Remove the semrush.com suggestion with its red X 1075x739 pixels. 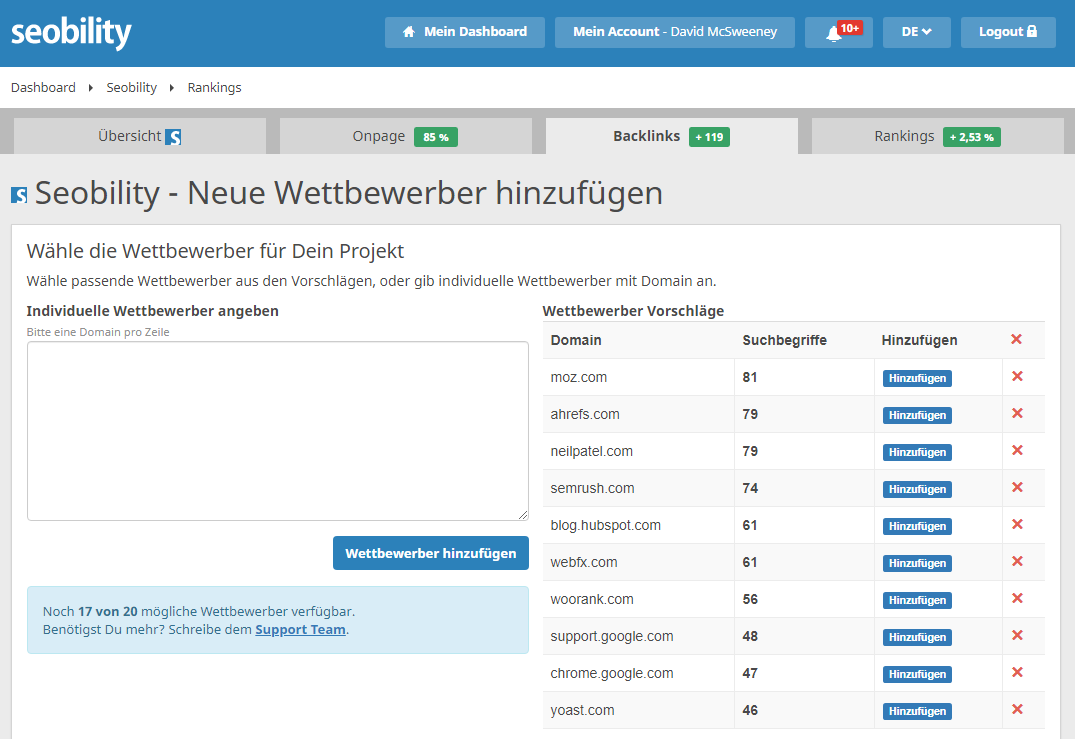[1017, 487]
